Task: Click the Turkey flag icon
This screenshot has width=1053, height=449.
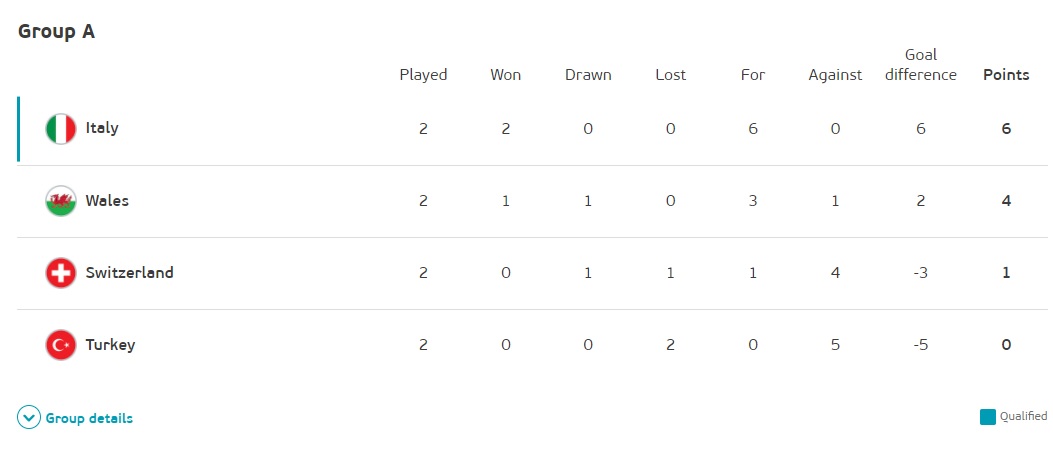Action: click(60, 345)
